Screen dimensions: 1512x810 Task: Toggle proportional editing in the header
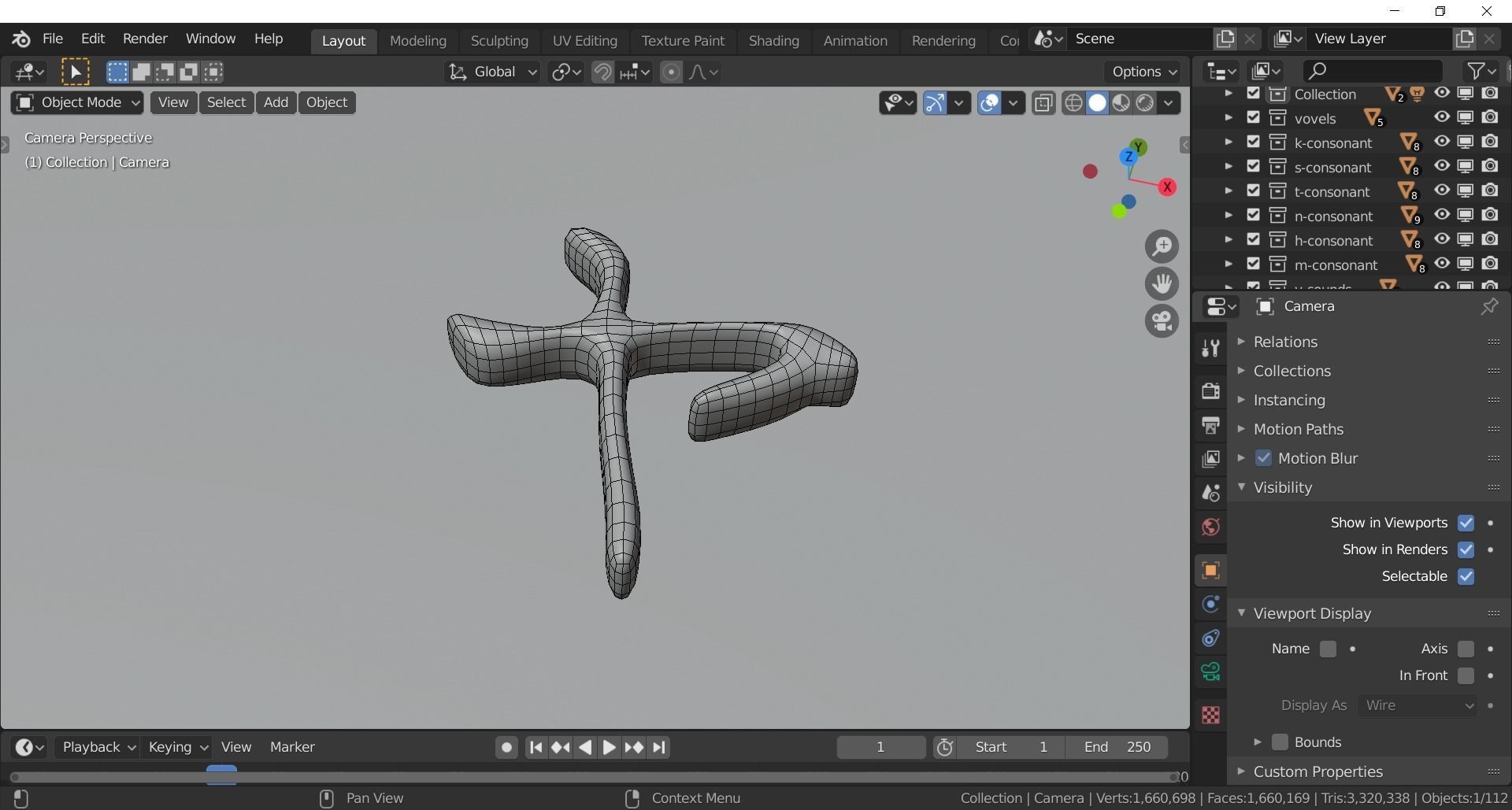pyautogui.click(x=671, y=72)
